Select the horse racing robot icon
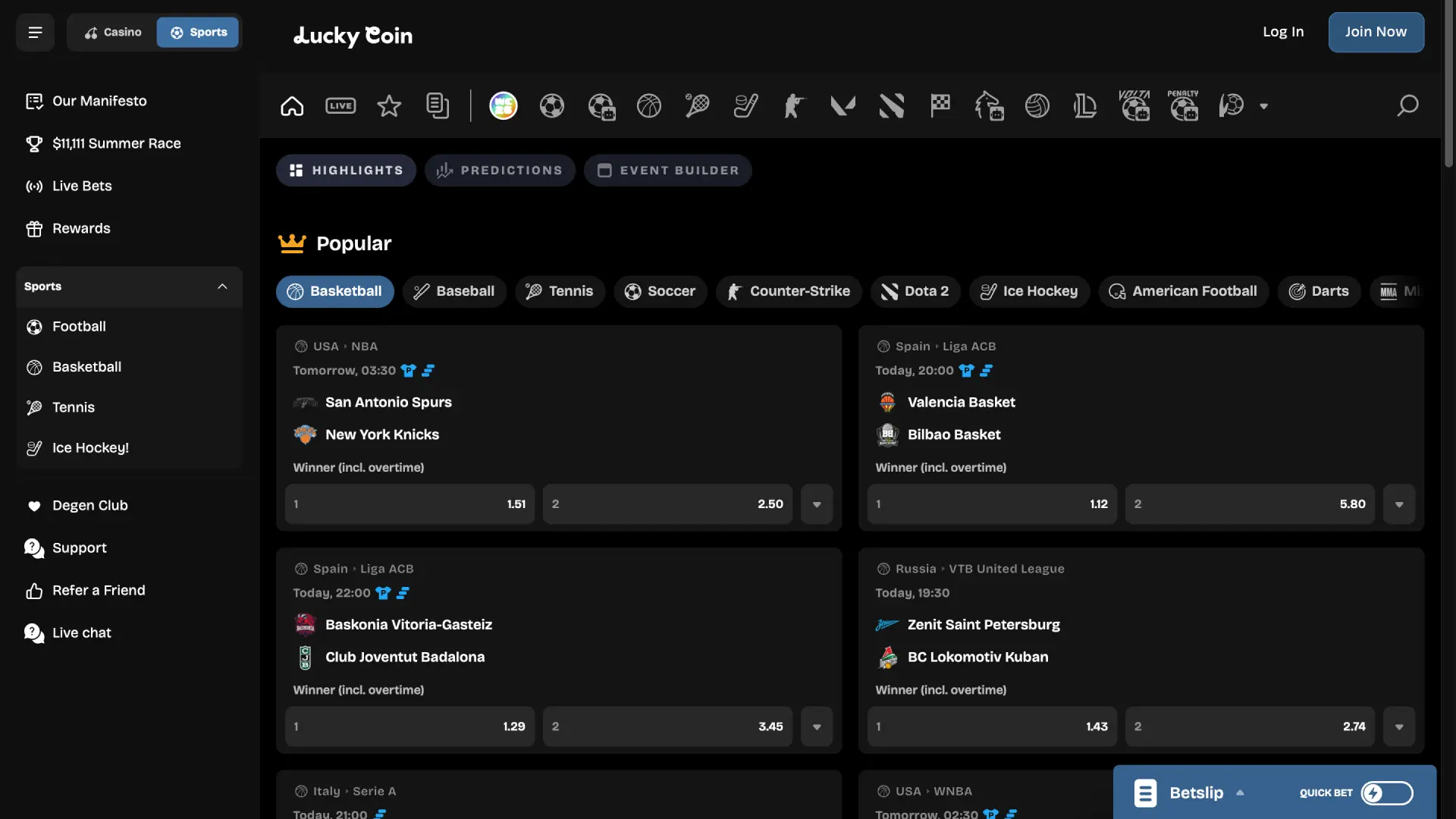The height and width of the screenshot is (819, 1456). 989,106
